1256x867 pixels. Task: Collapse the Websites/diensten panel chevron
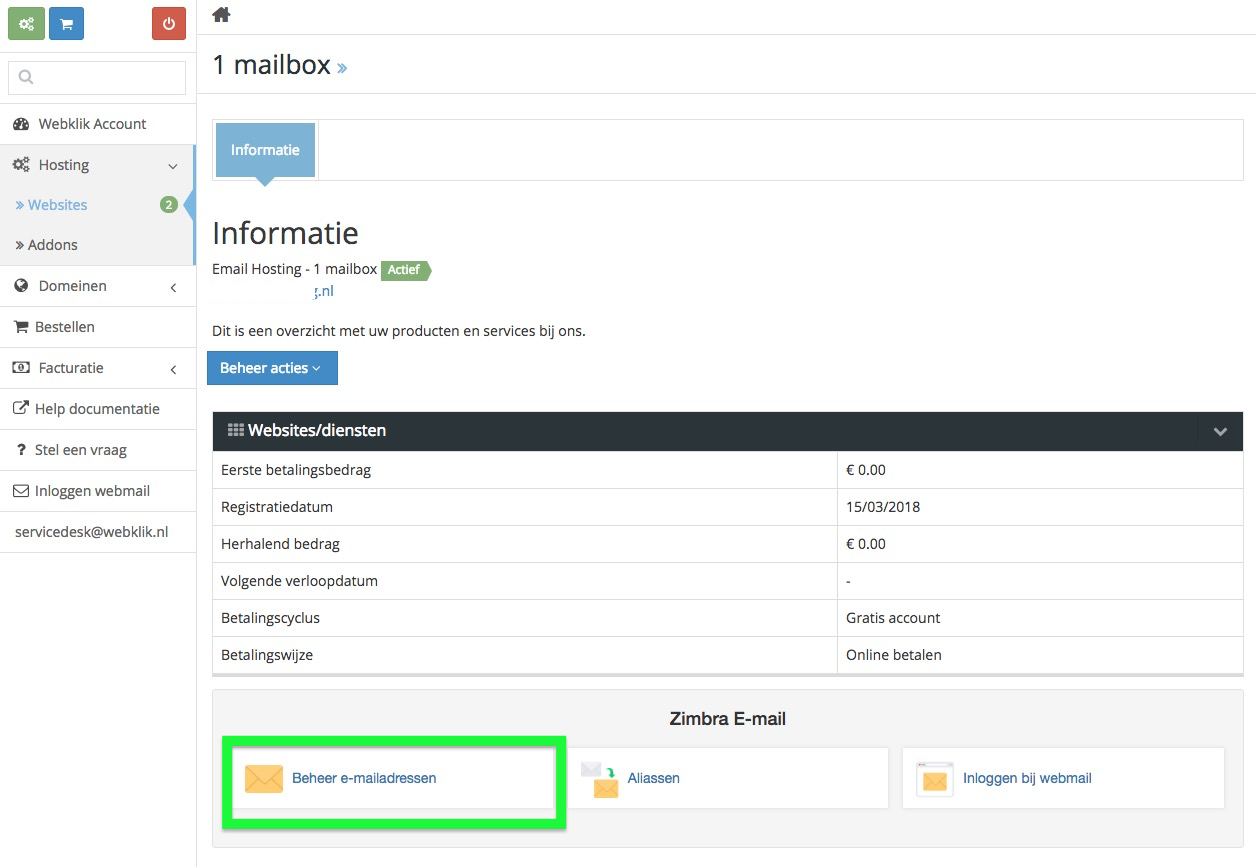(1220, 431)
